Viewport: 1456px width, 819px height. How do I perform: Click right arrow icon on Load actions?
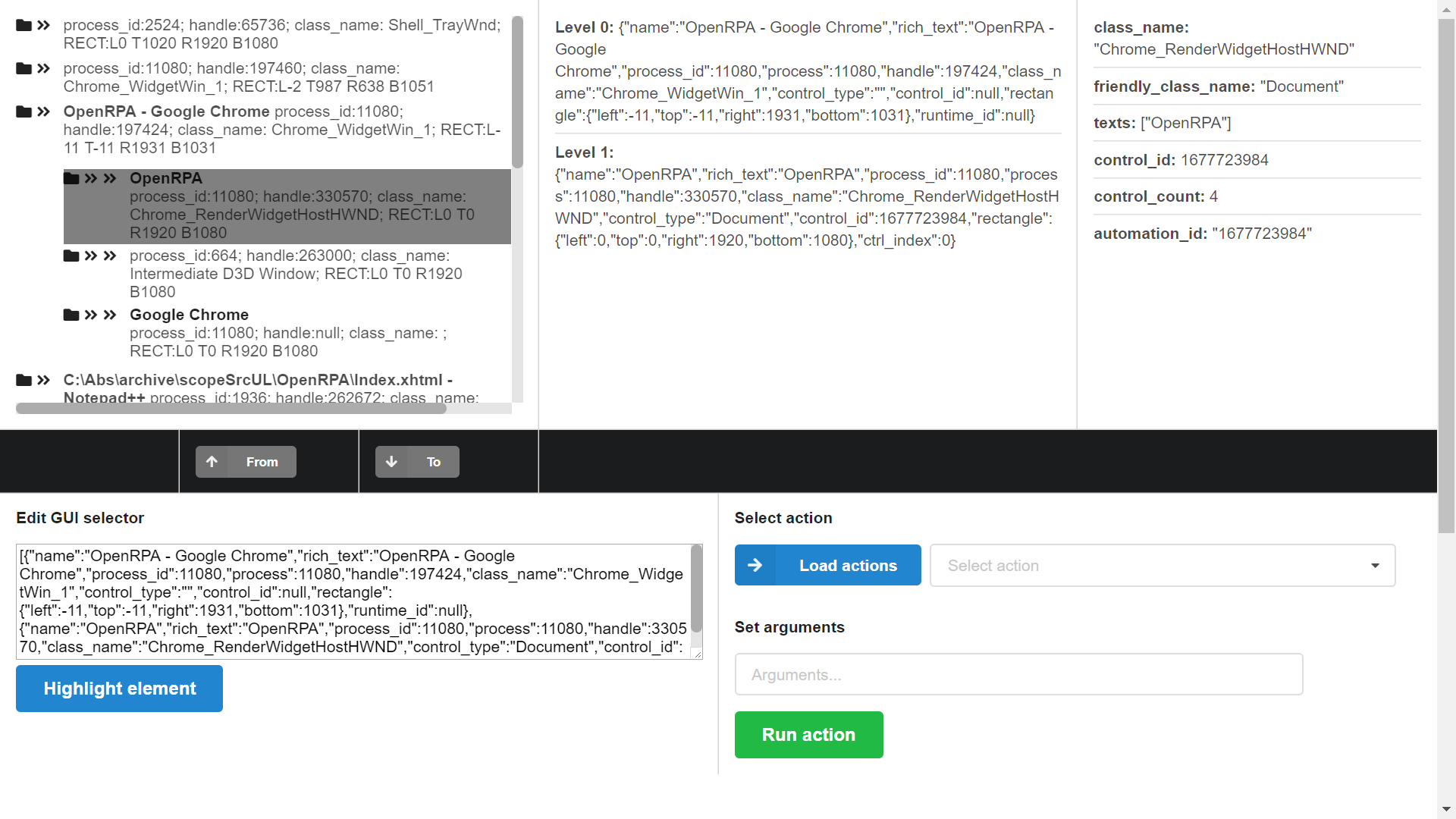click(x=755, y=565)
